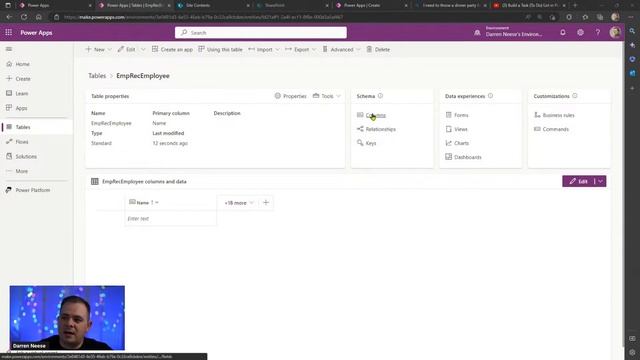640x360 pixels.
Task: Open the user profile avatar
Action: point(615,33)
